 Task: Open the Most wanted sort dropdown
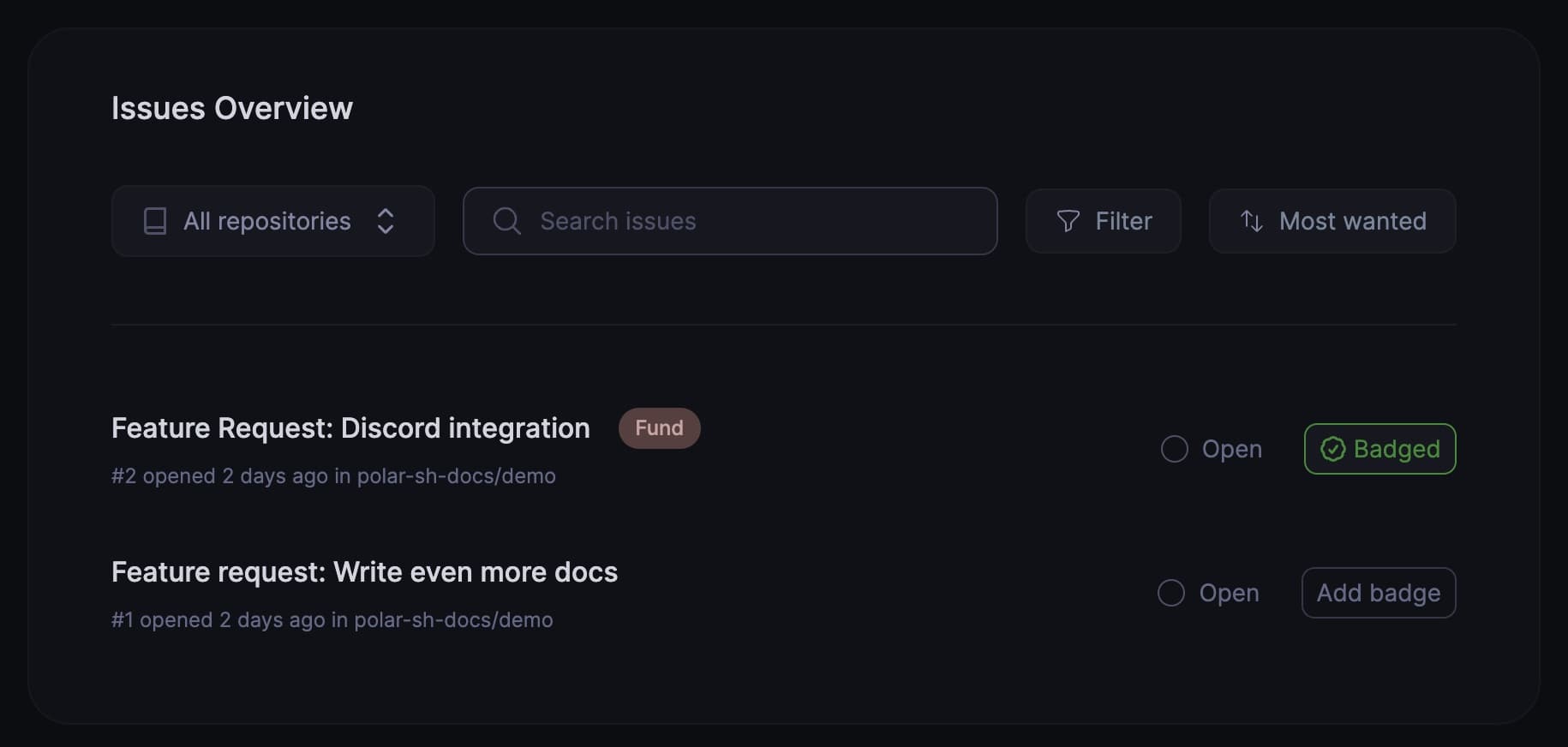tap(1332, 221)
